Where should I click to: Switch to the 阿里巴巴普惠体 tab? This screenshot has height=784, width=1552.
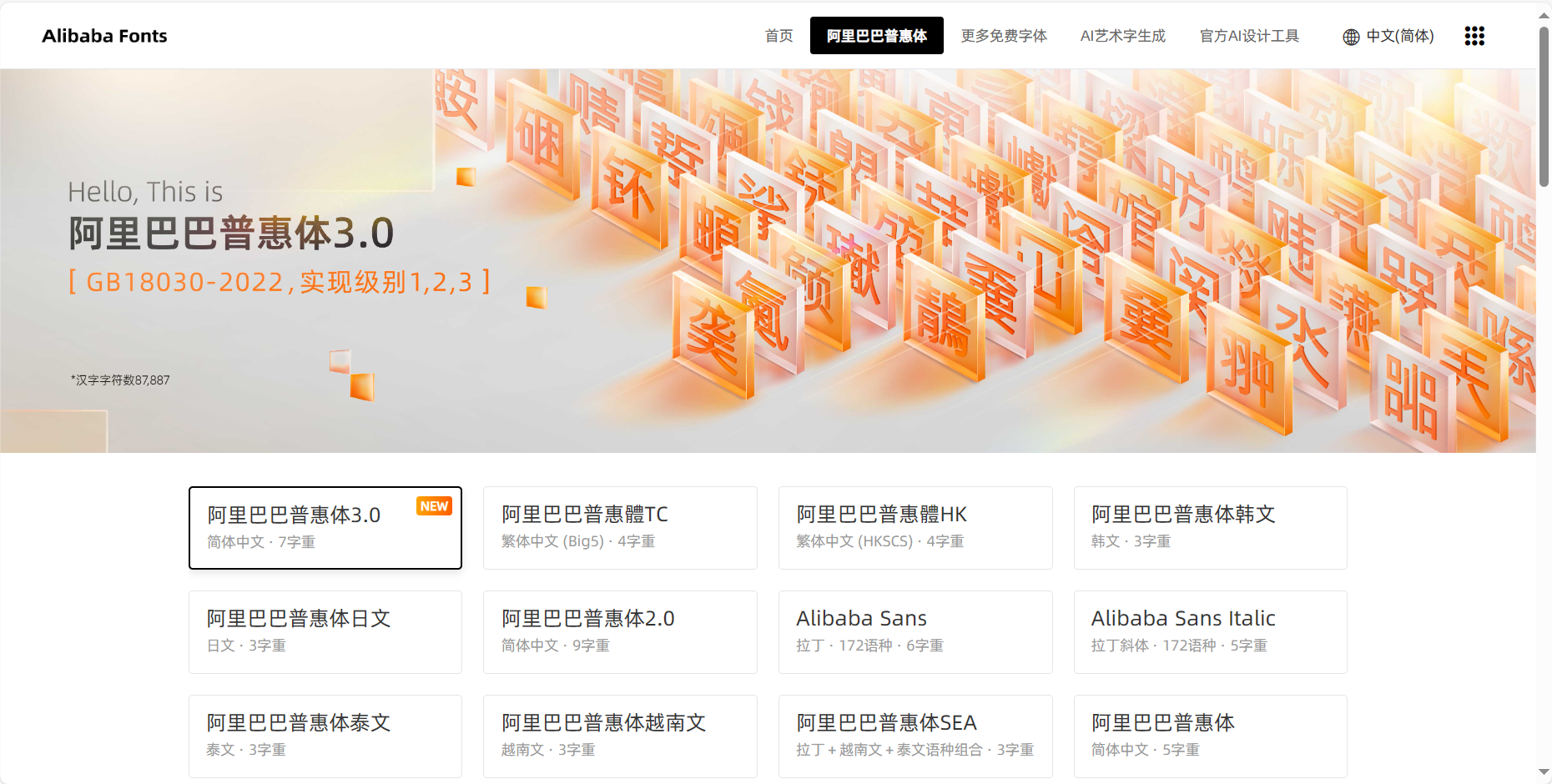[876, 36]
